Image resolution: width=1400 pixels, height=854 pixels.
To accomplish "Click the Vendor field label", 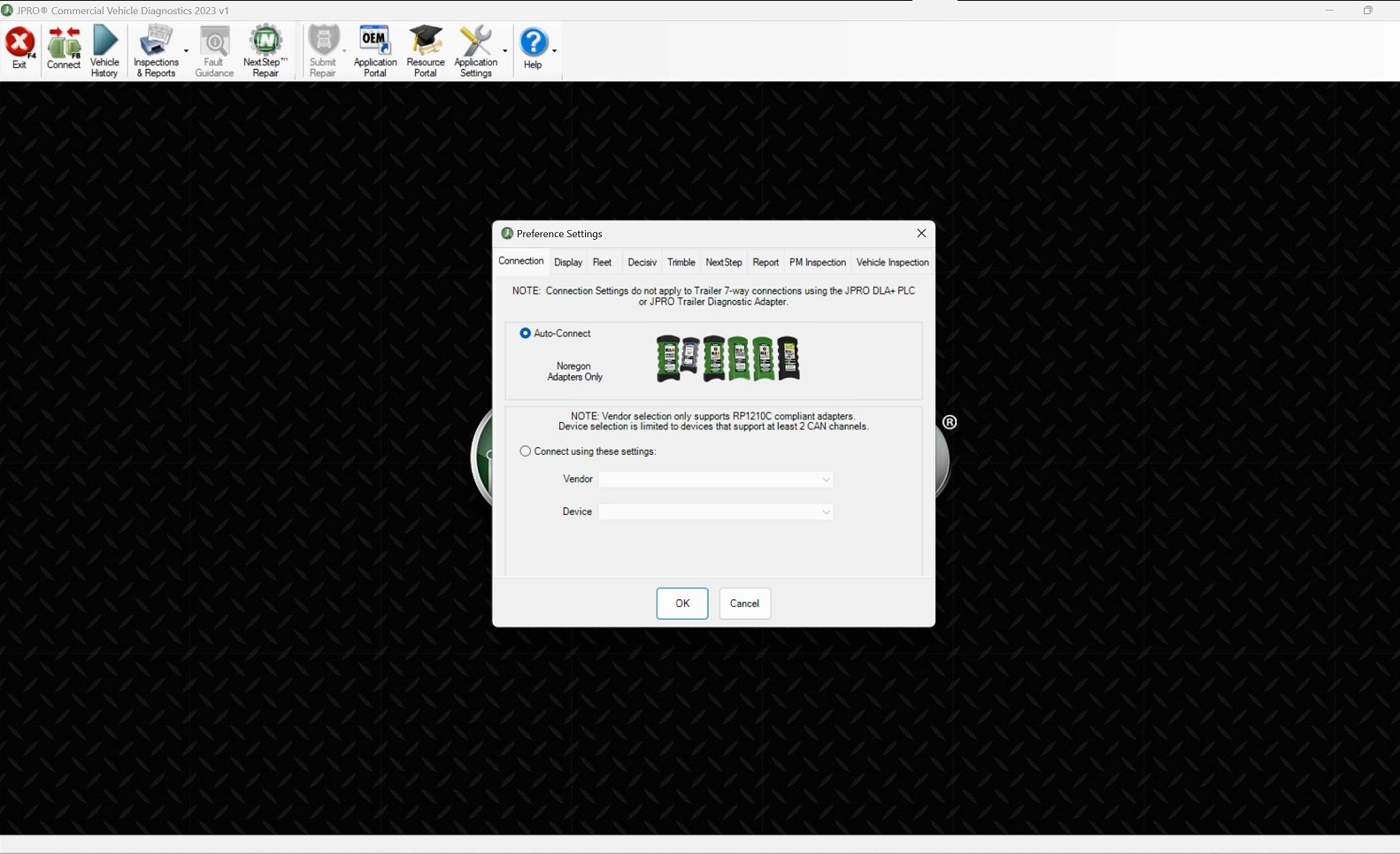I will click(x=578, y=480).
